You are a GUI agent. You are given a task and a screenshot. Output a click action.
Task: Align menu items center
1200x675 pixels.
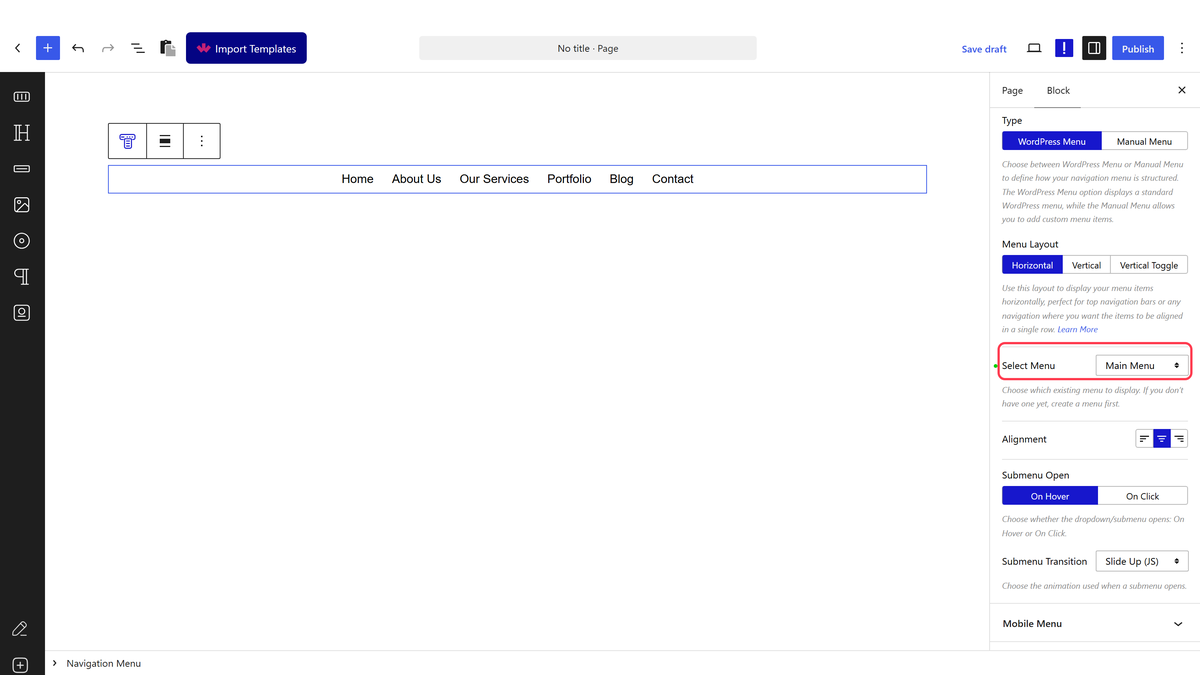[1162, 439]
